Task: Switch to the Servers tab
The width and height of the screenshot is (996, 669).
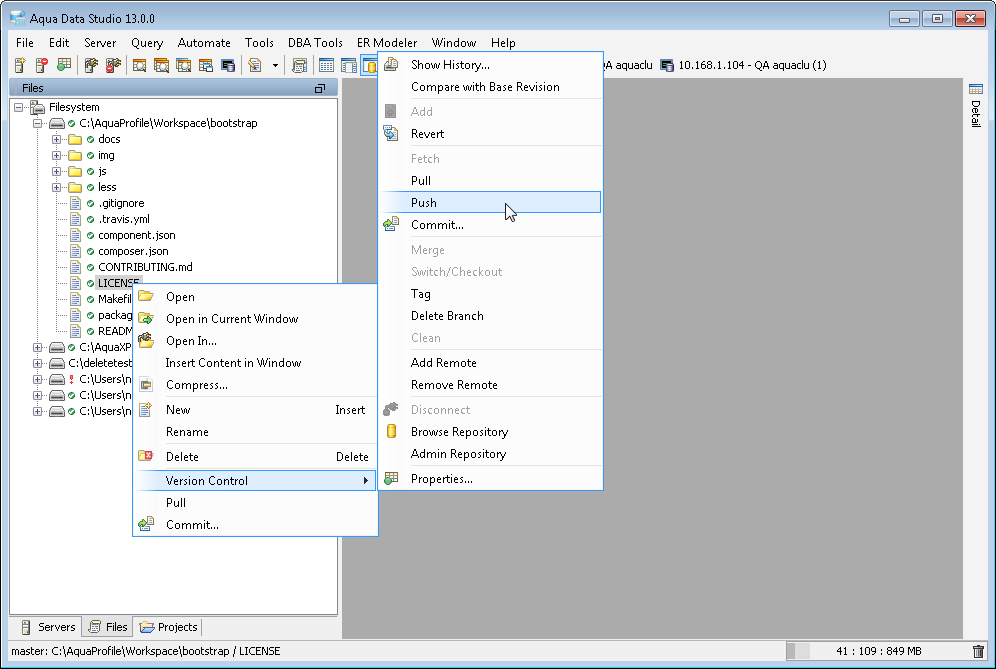Action: (x=48, y=627)
